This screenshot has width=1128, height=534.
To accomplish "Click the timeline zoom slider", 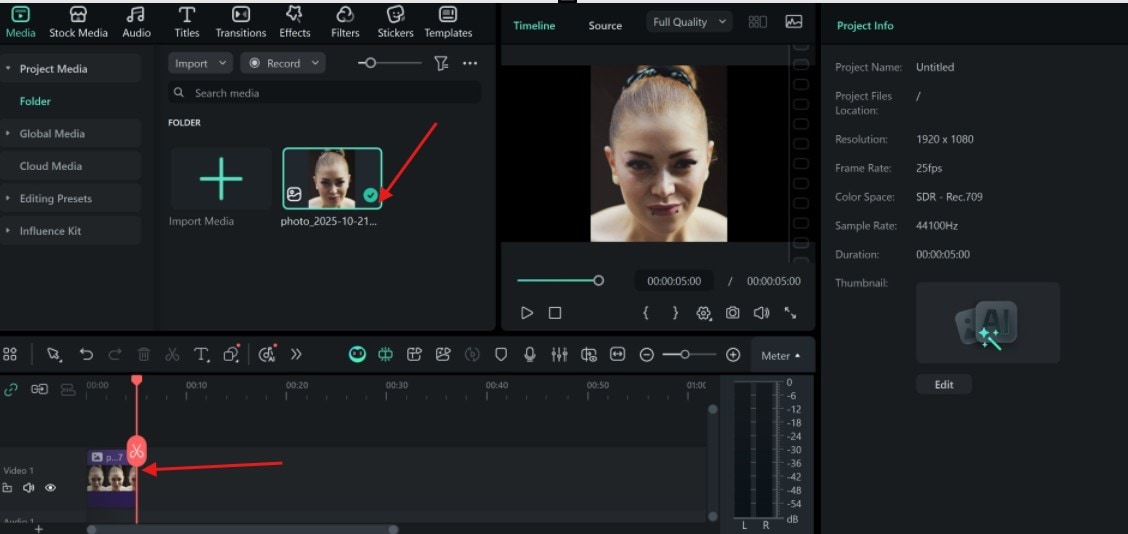I will 690,354.
